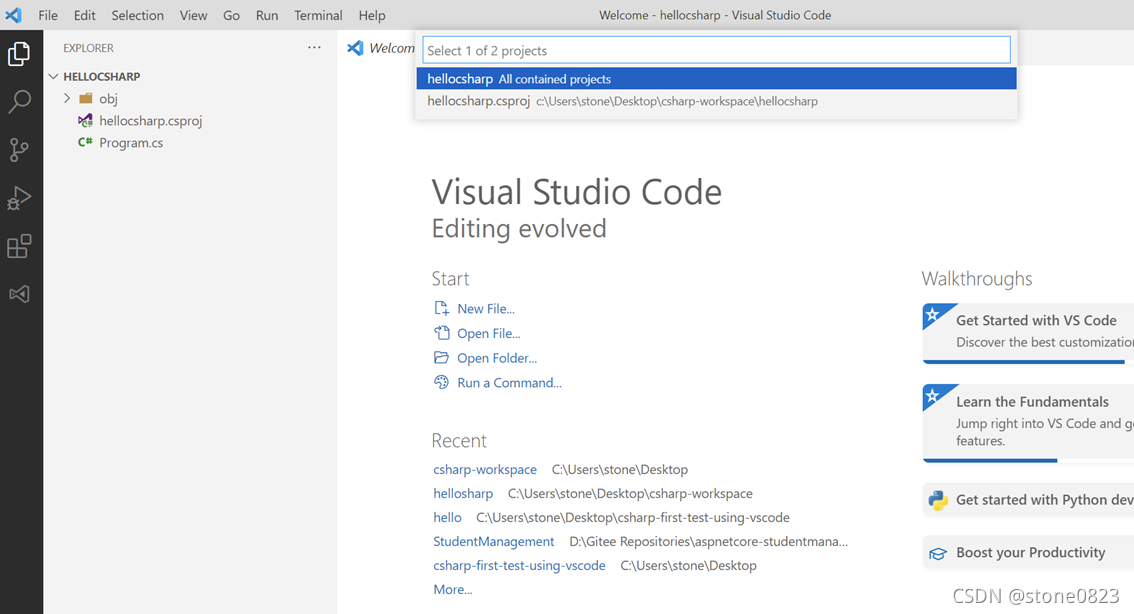This screenshot has height=614, width=1134.
Task: Click the New File... link
Action: (x=486, y=309)
